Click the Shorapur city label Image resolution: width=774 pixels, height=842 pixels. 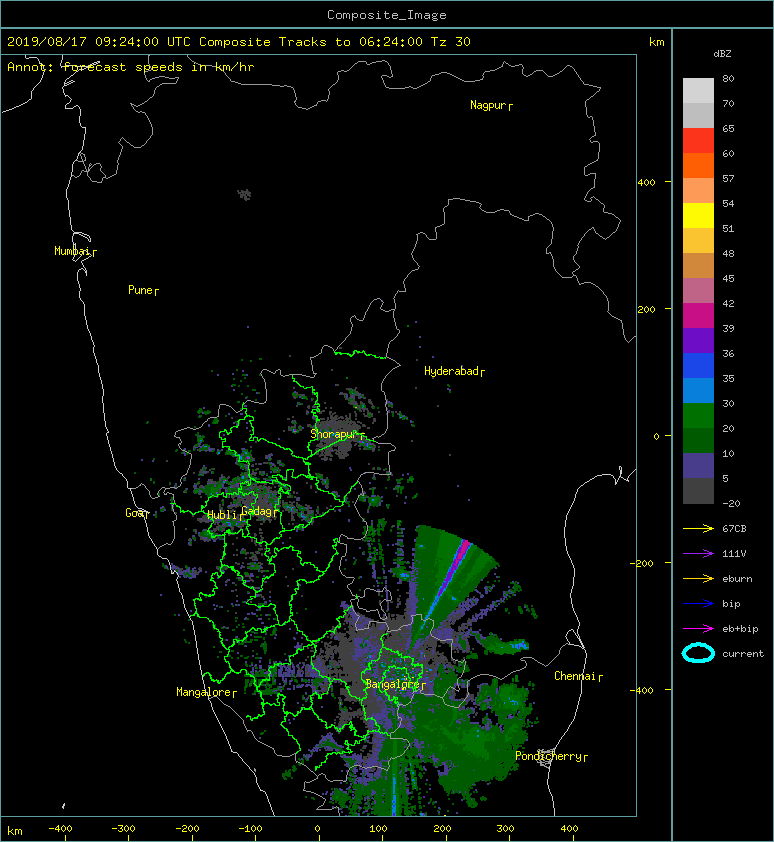(x=334, y=434)
